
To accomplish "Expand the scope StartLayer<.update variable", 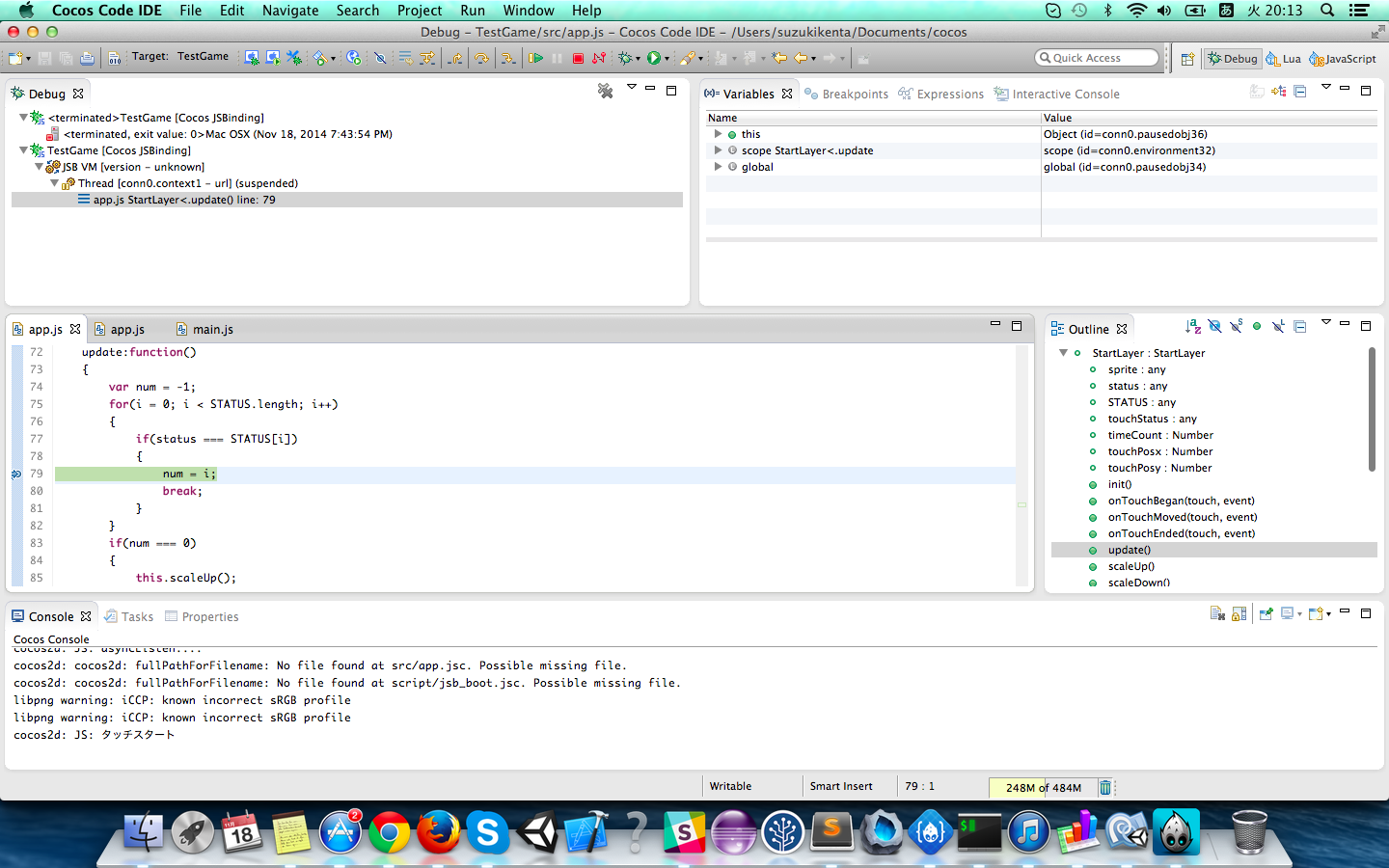I will [x=718, y=150].
